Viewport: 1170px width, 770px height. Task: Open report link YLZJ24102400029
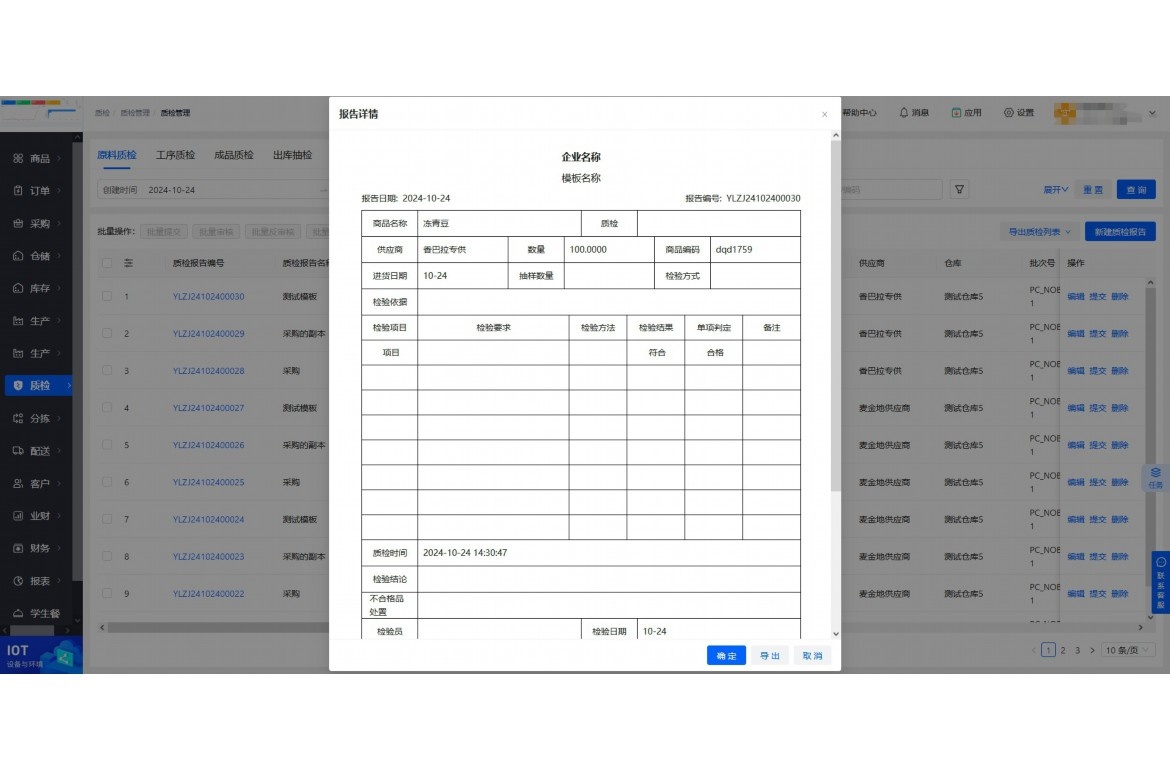[x=208, y=334]
